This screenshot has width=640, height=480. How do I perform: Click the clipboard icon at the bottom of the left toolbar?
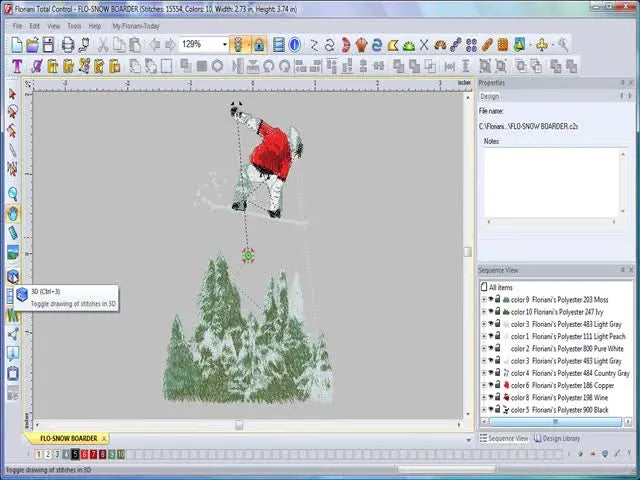13,373
